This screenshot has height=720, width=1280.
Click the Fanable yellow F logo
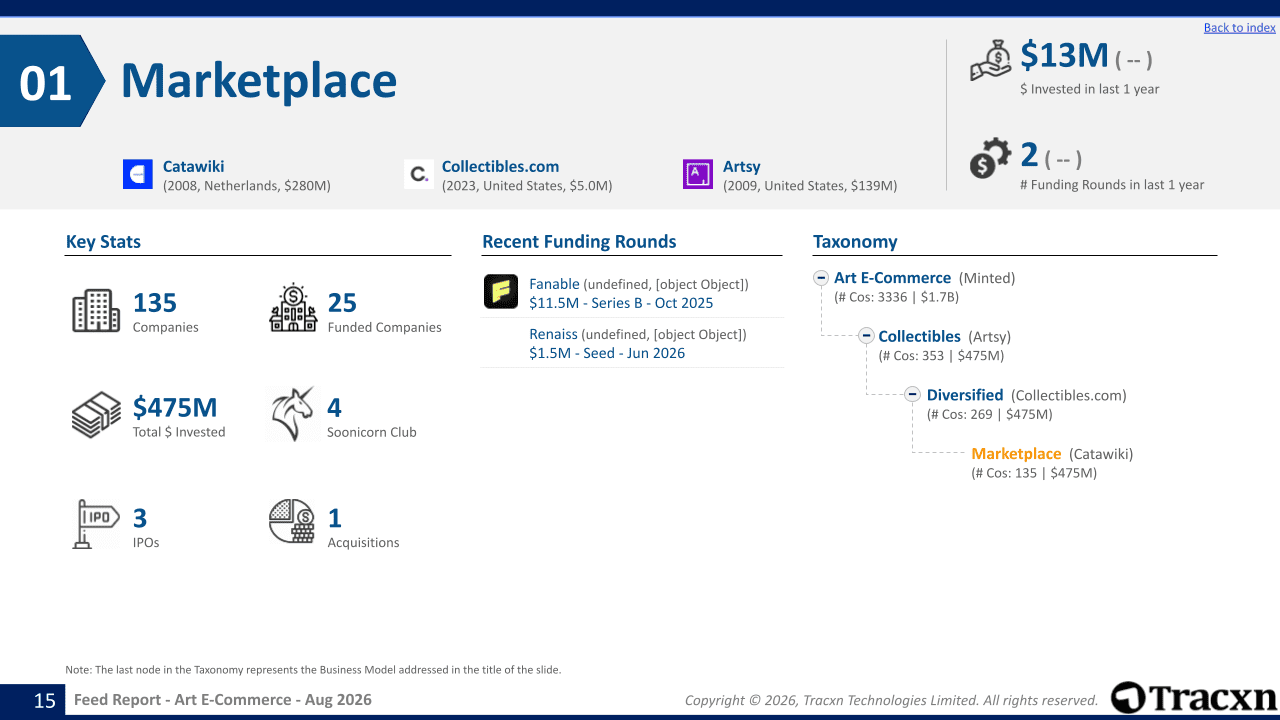pyautogui.click(x=501, y=292)
